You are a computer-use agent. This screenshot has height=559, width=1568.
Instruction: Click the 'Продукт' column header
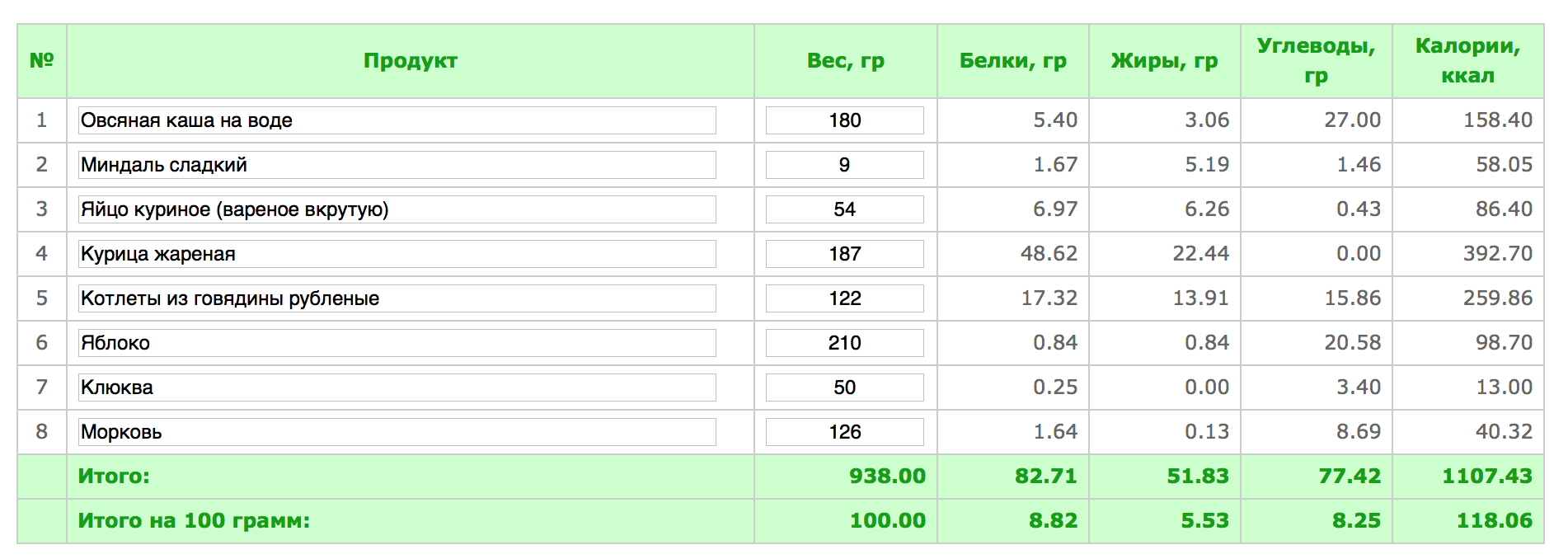tap(410, 61)
